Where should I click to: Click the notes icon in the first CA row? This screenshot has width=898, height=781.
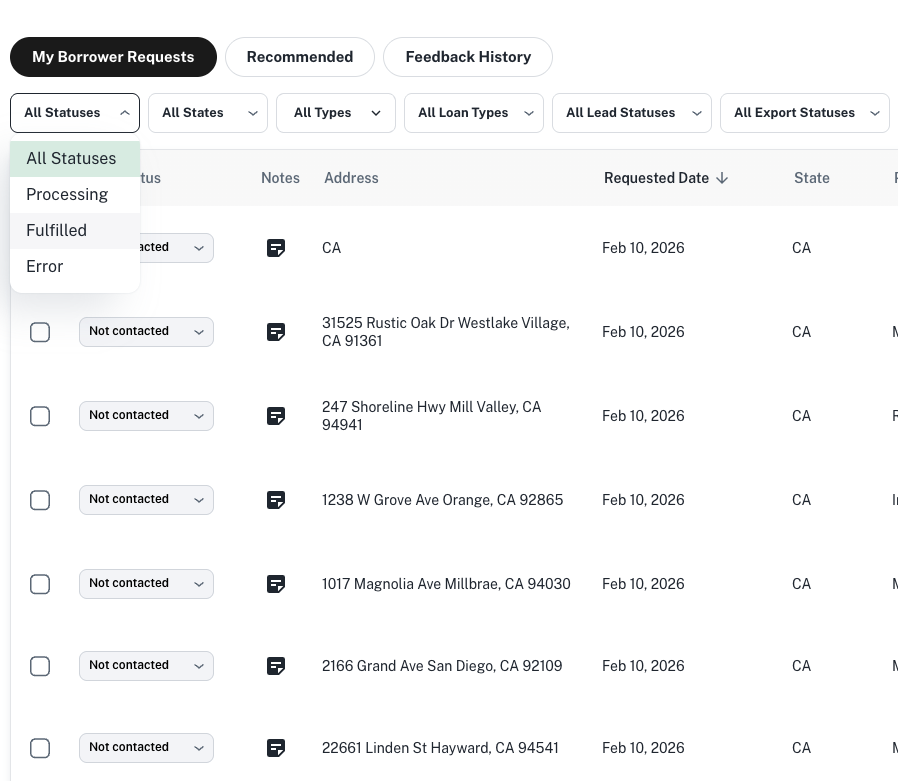pyautogui.click(x=277, y=248)
